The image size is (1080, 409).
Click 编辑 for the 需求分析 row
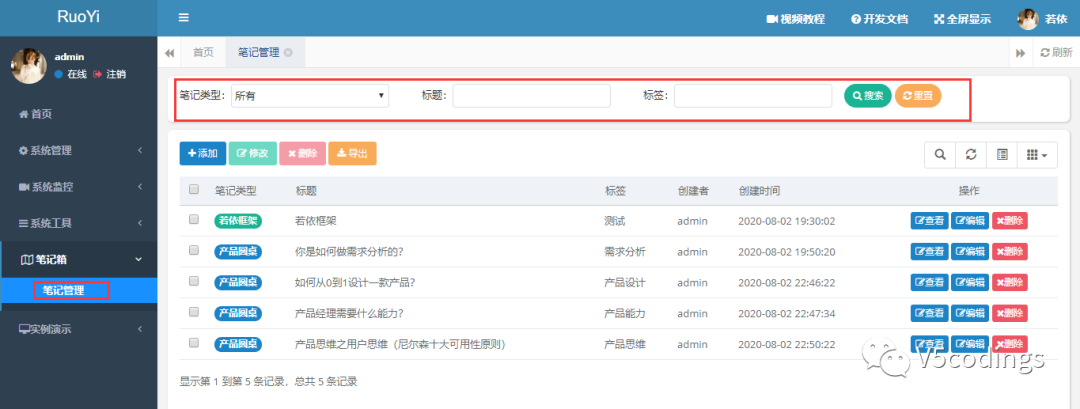point(970,252)
